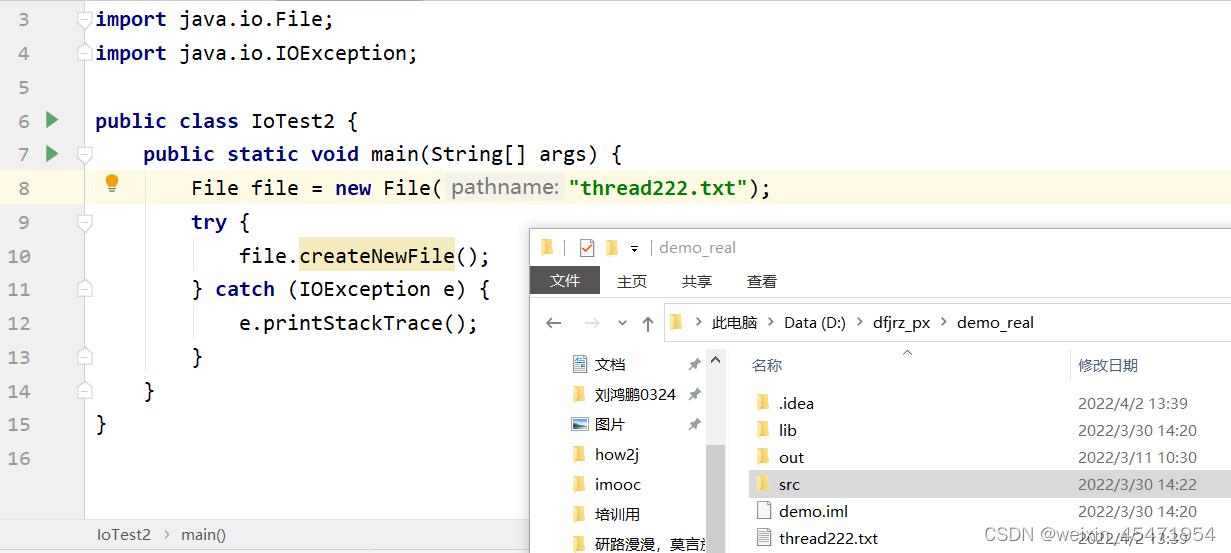The image size is (1231, 553).
Task: Click printStackTrace call on line 12
Action: 353,323
